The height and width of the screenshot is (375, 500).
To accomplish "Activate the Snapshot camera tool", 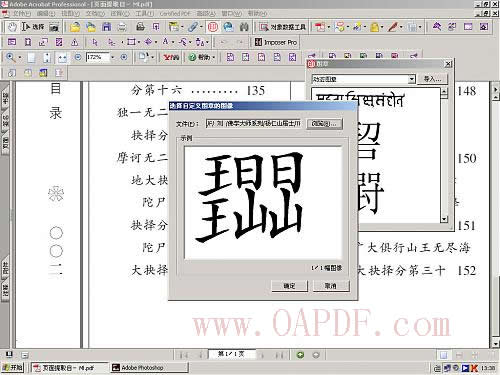I will coord(54,27).
